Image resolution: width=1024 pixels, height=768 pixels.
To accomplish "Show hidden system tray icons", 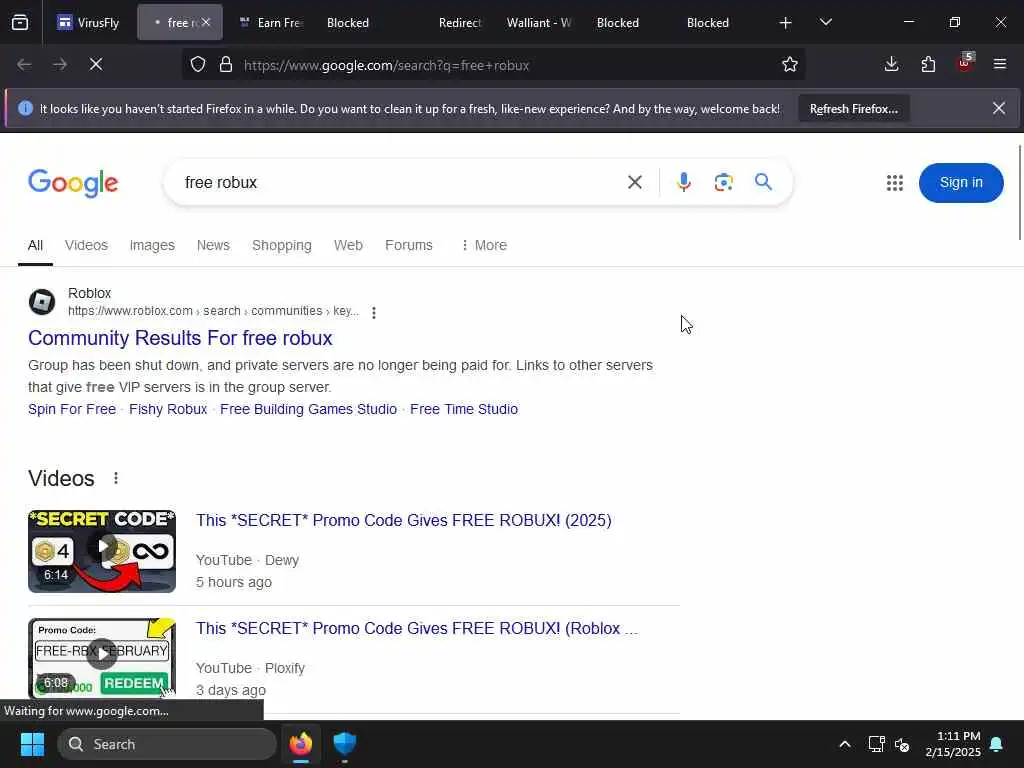I will click(844, 744).
